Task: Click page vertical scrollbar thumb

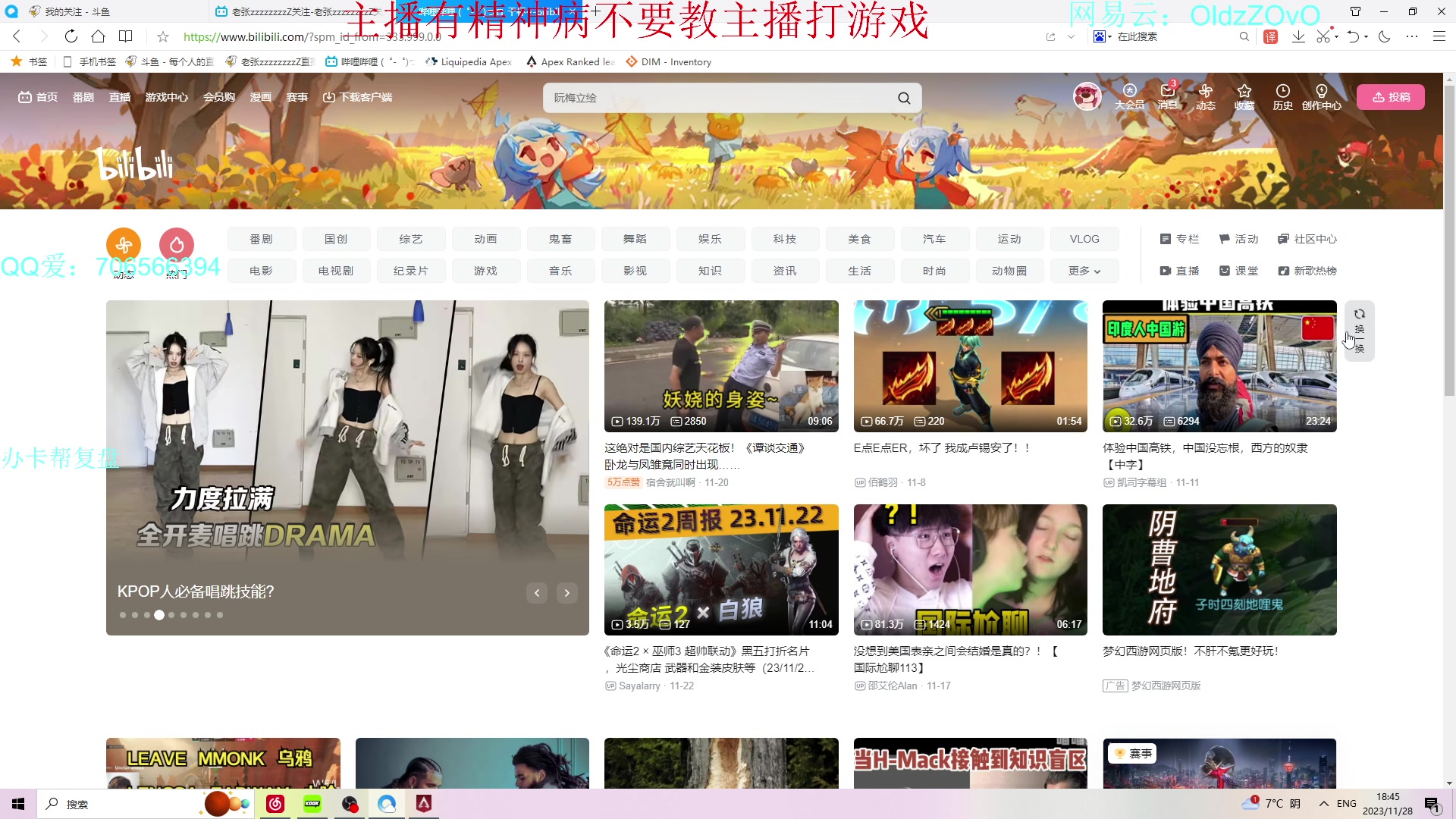Action: click(1449, 239)
